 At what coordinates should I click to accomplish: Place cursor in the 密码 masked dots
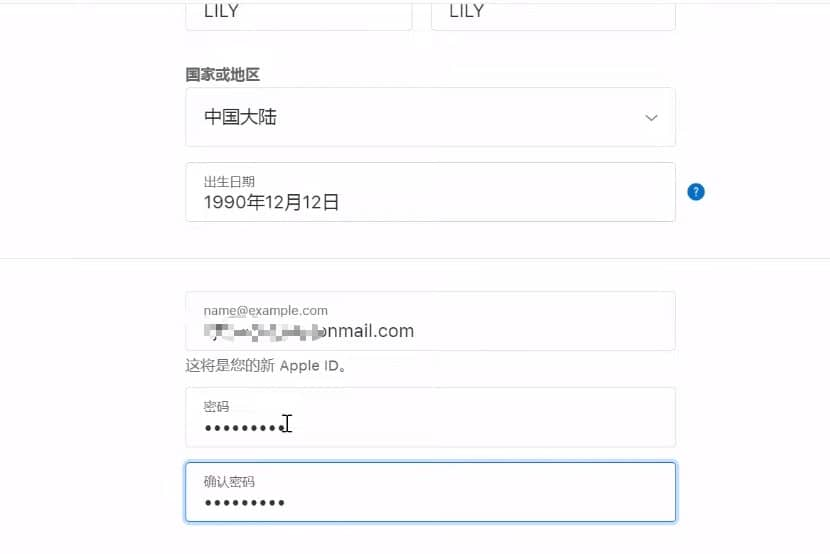(245, 428)
